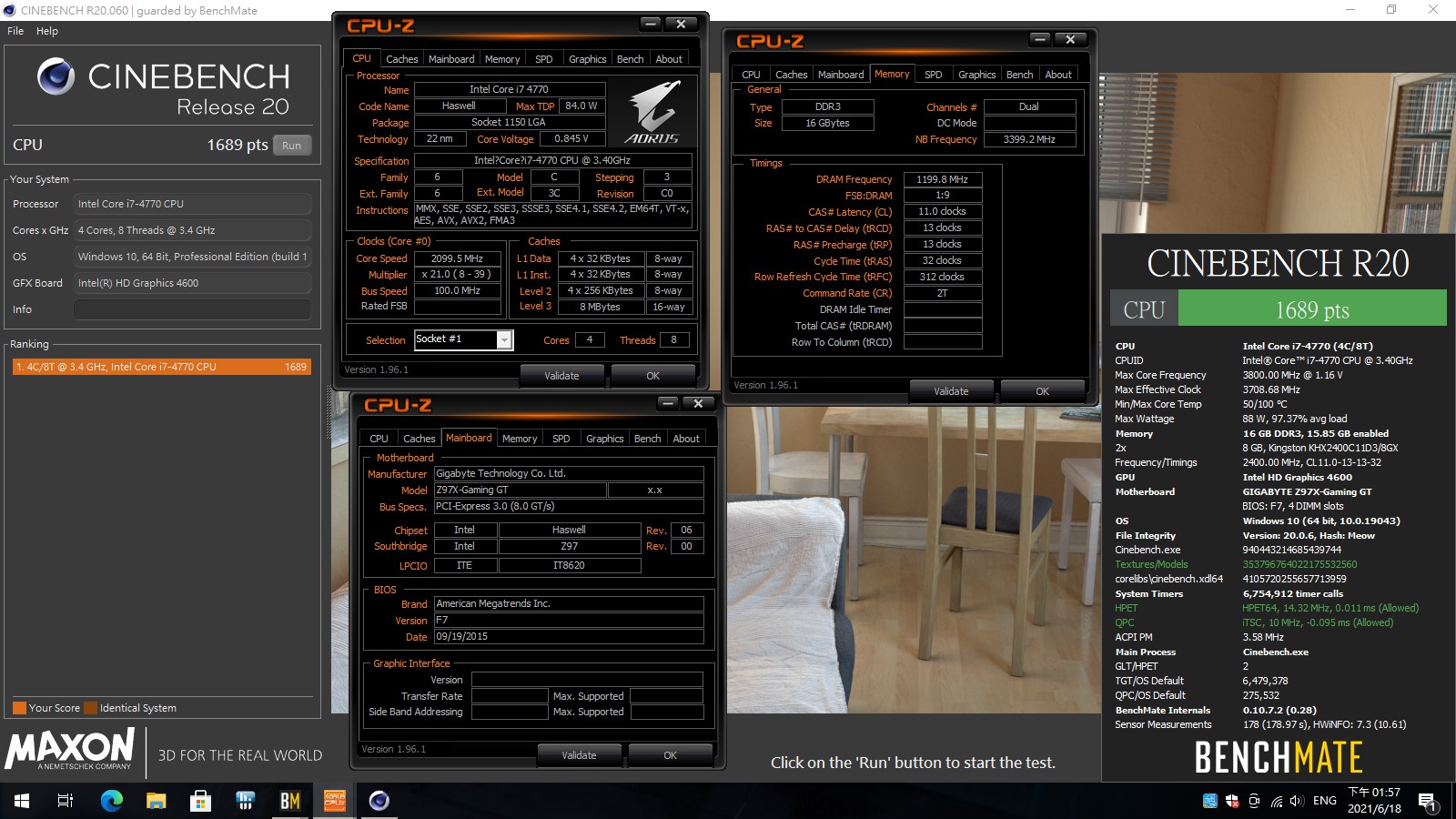
Task: Select the AORUS CPU-Z taskbar icon
Action: click(x=334, y=801)
